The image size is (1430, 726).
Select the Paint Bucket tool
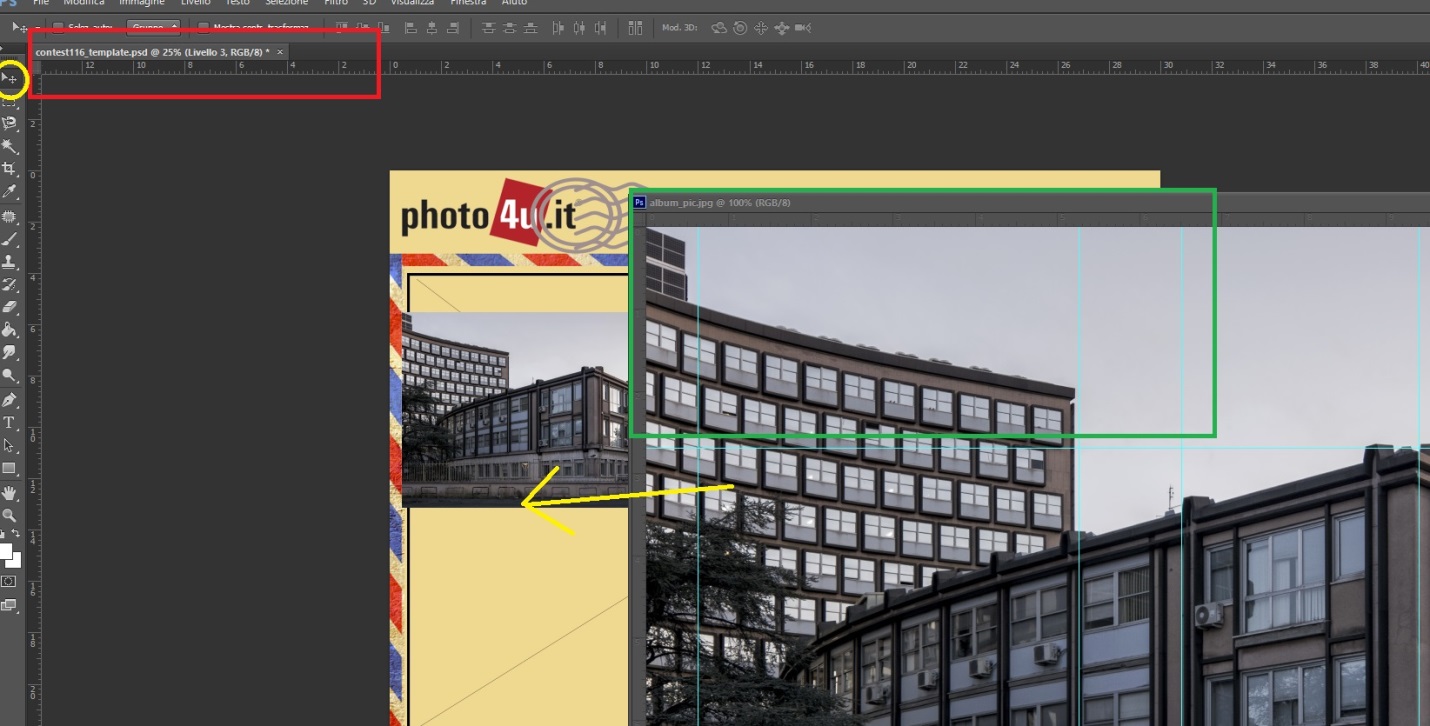[10, 330]
